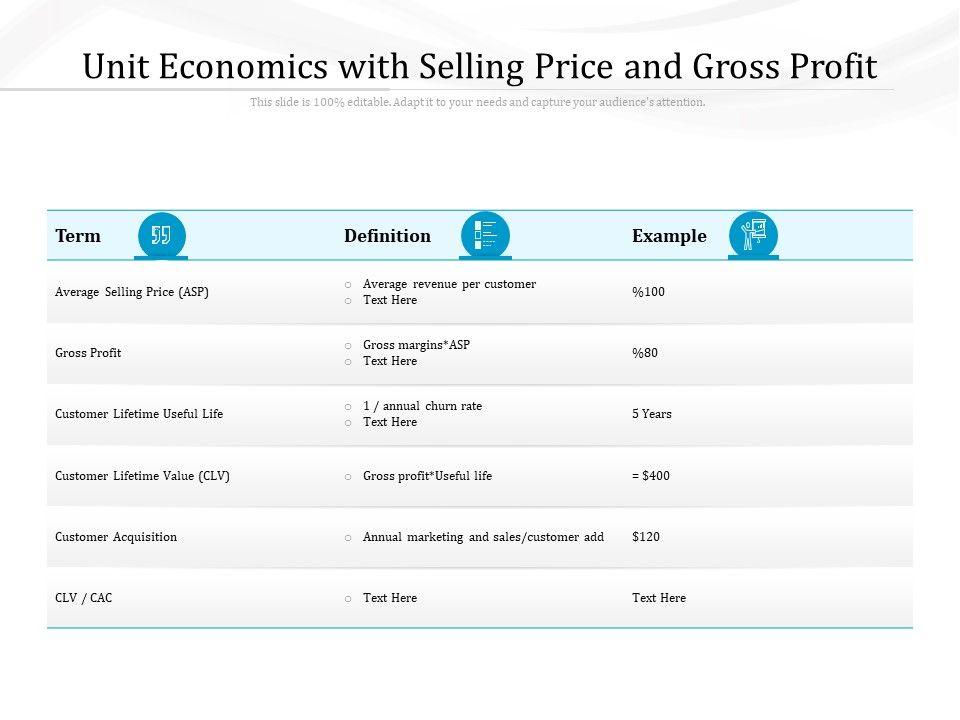Click the presenter icon beside Example

pyautogui.click(x=753, y=236)
